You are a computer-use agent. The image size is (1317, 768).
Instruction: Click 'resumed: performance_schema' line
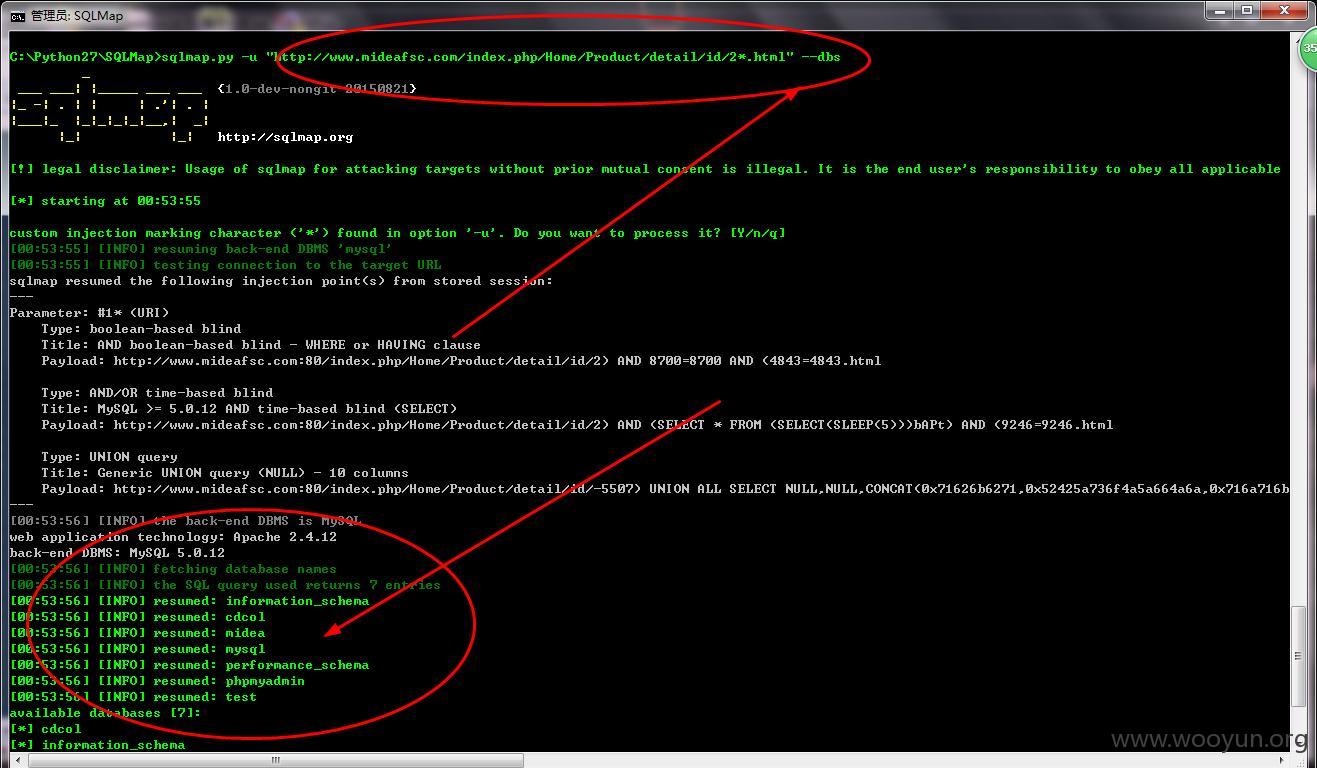pos(189,665)
